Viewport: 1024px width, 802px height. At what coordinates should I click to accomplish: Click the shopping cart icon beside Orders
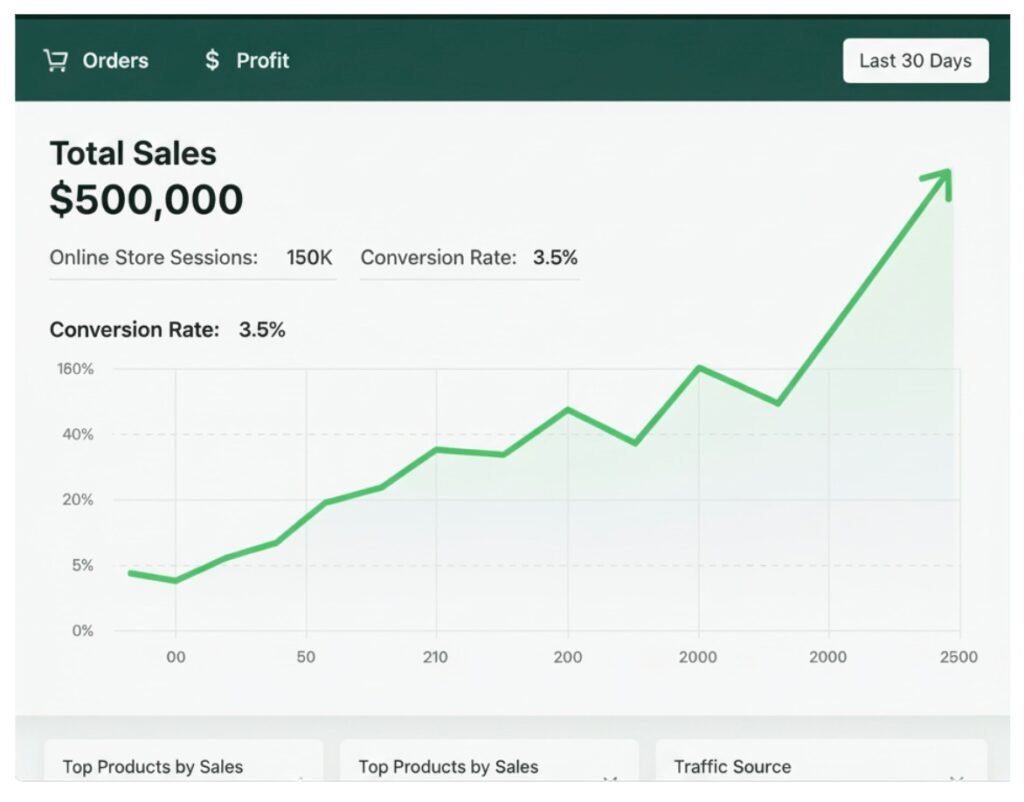(55, 61)
